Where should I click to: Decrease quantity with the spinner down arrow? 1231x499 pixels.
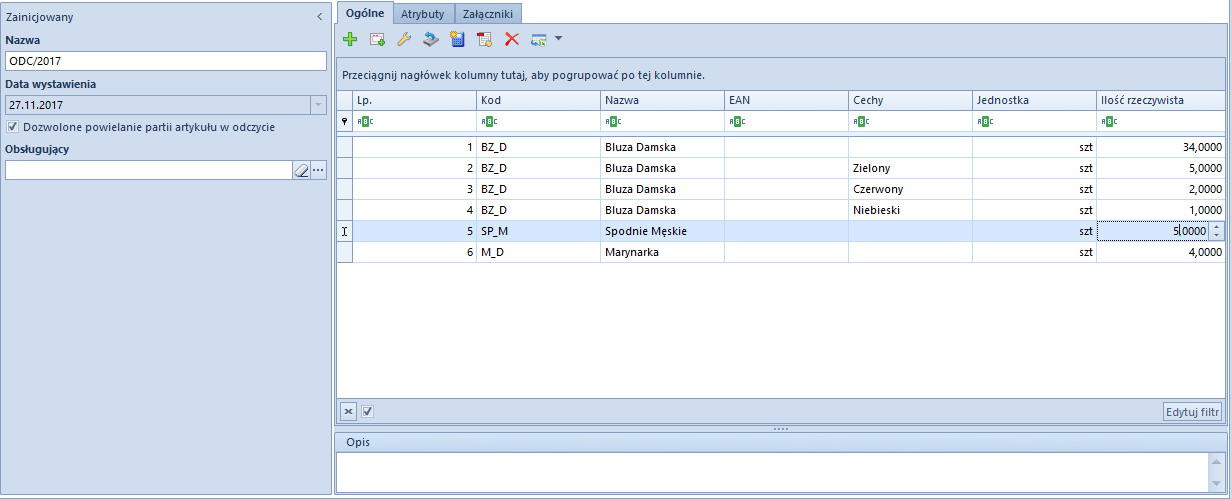(1216, 236)
